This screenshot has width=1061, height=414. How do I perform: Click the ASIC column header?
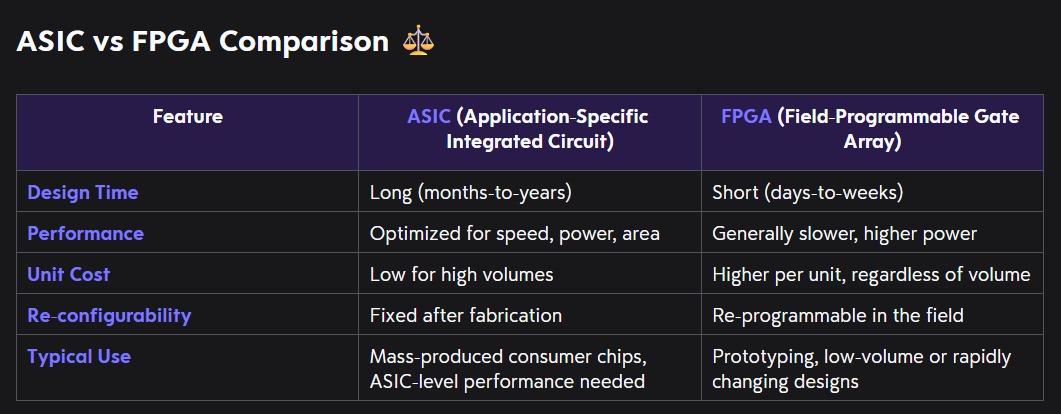coord(527,129)
